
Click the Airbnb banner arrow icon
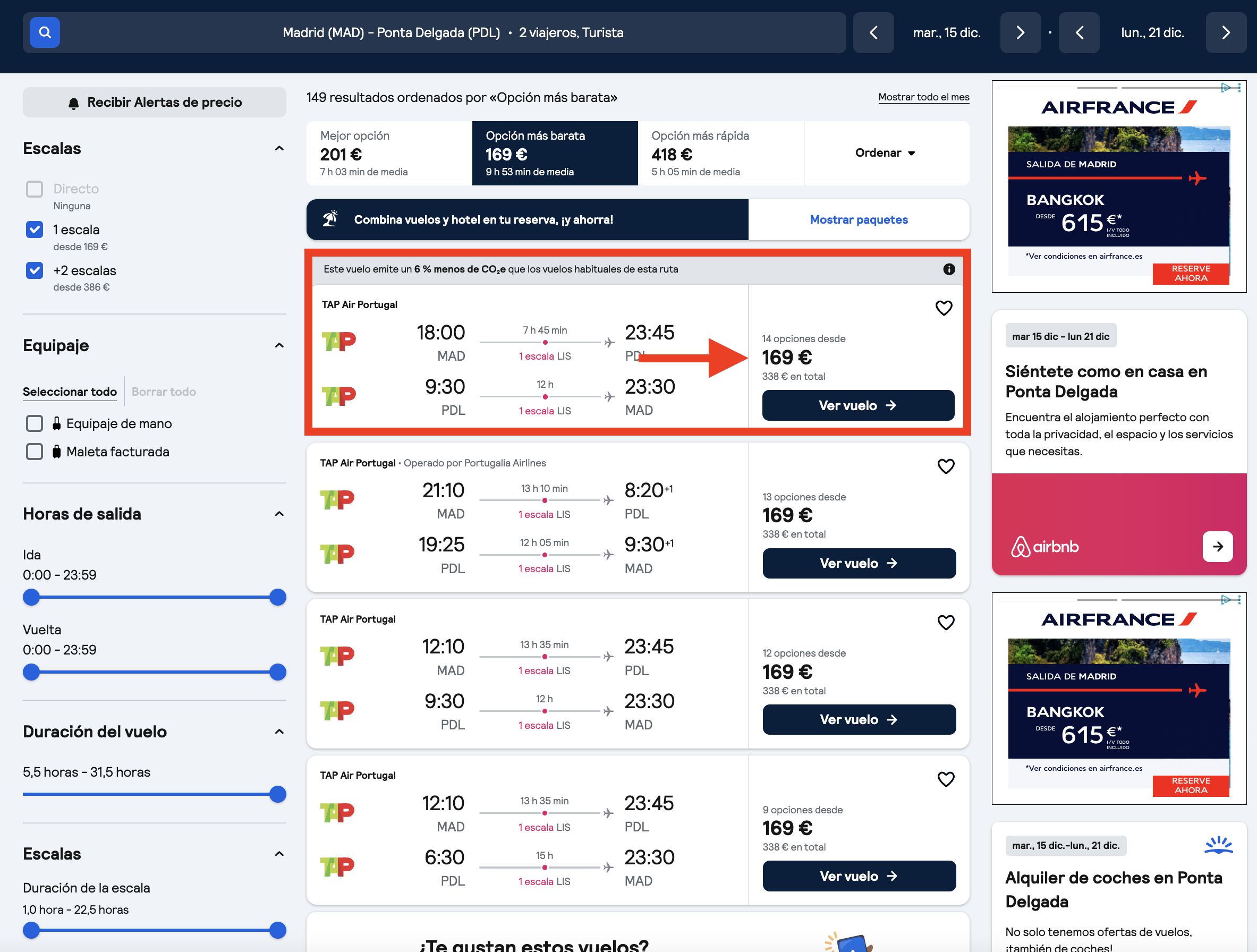[x=1217, y=546]
